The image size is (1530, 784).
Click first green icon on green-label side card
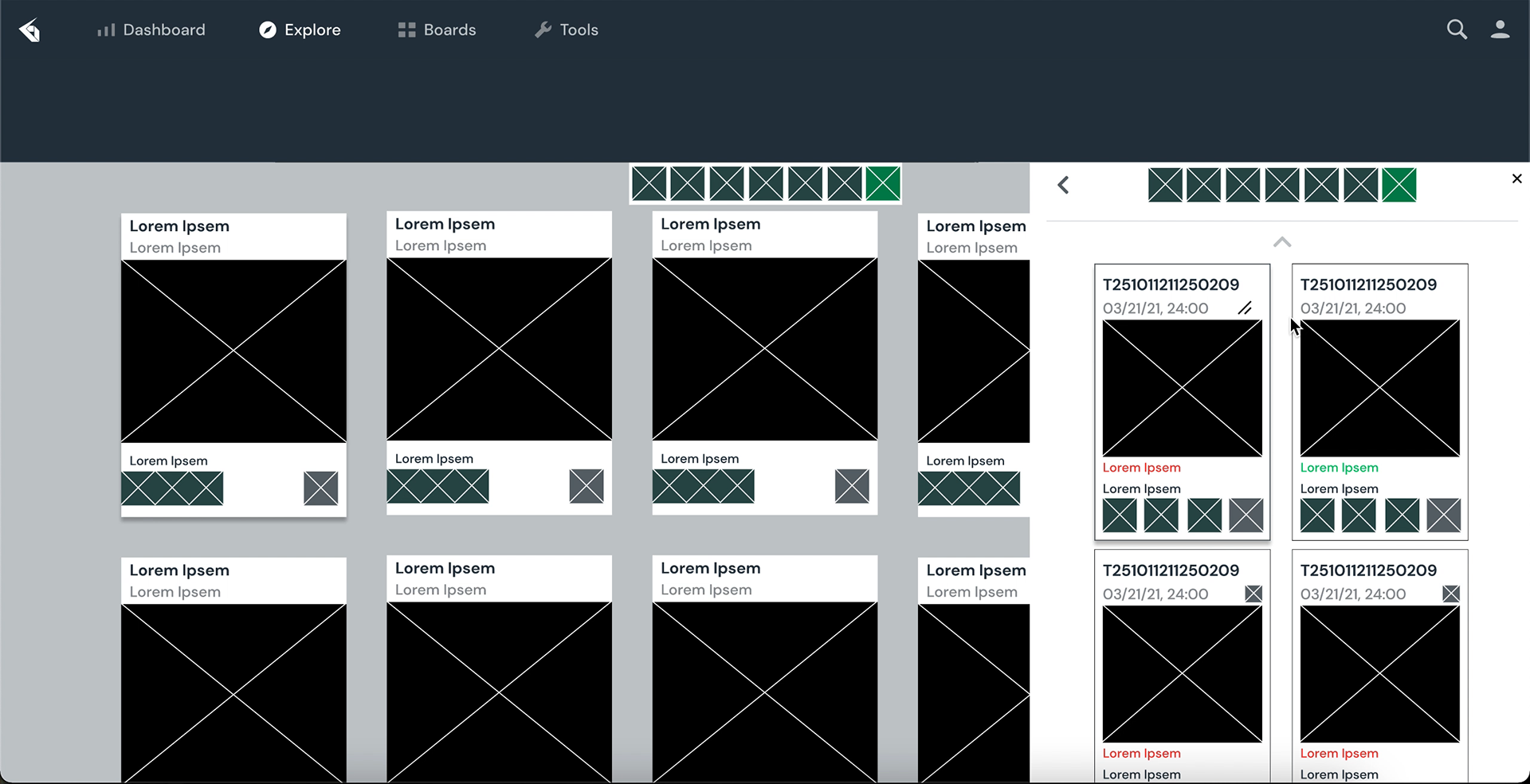[1317, 515]
